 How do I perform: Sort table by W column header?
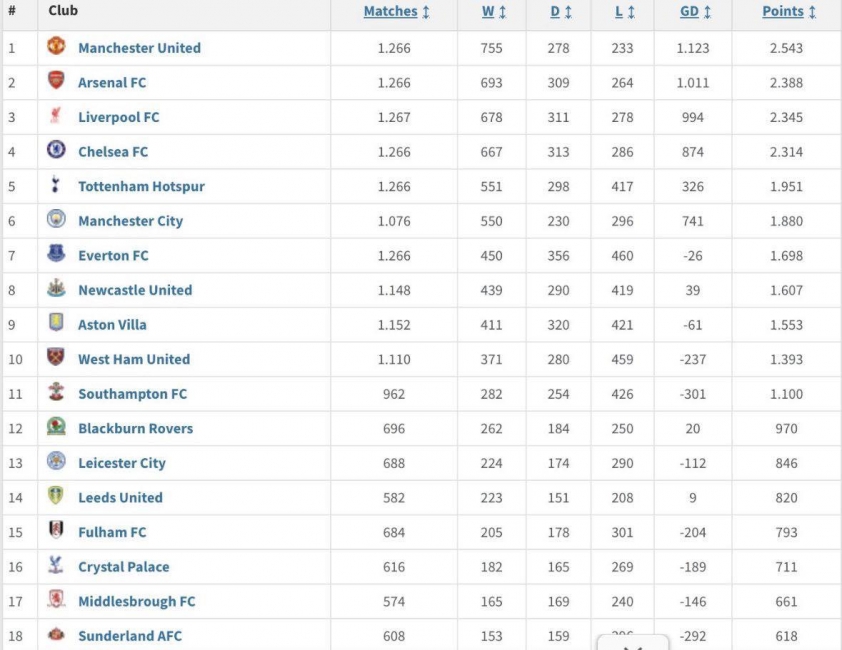click(493, 11)
